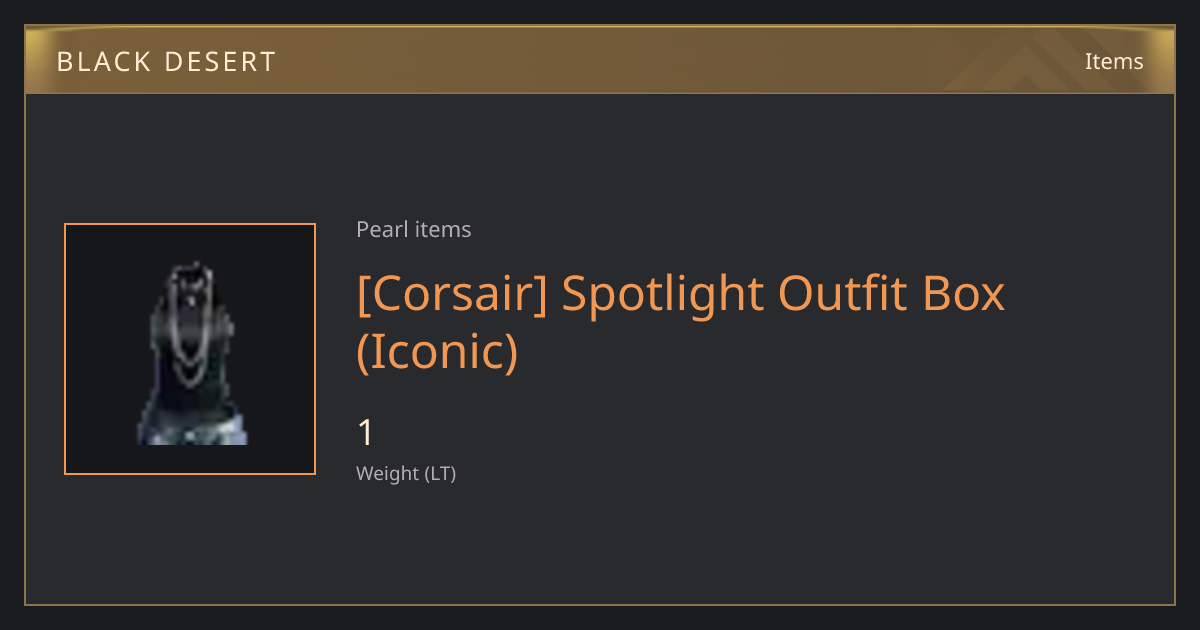Click the faint chevron emblem in header banner

click(1020, 62)
